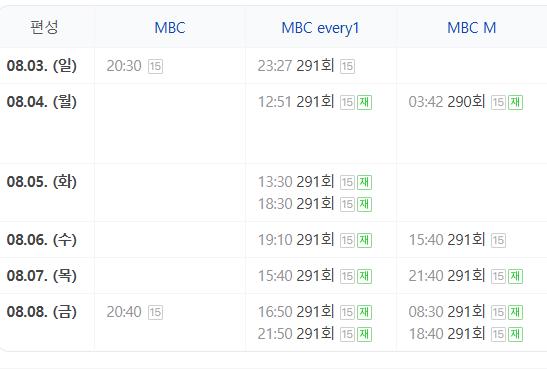Select the 편성 column header
This screenshot has height=370, width=547.
[x=44, y=27]
